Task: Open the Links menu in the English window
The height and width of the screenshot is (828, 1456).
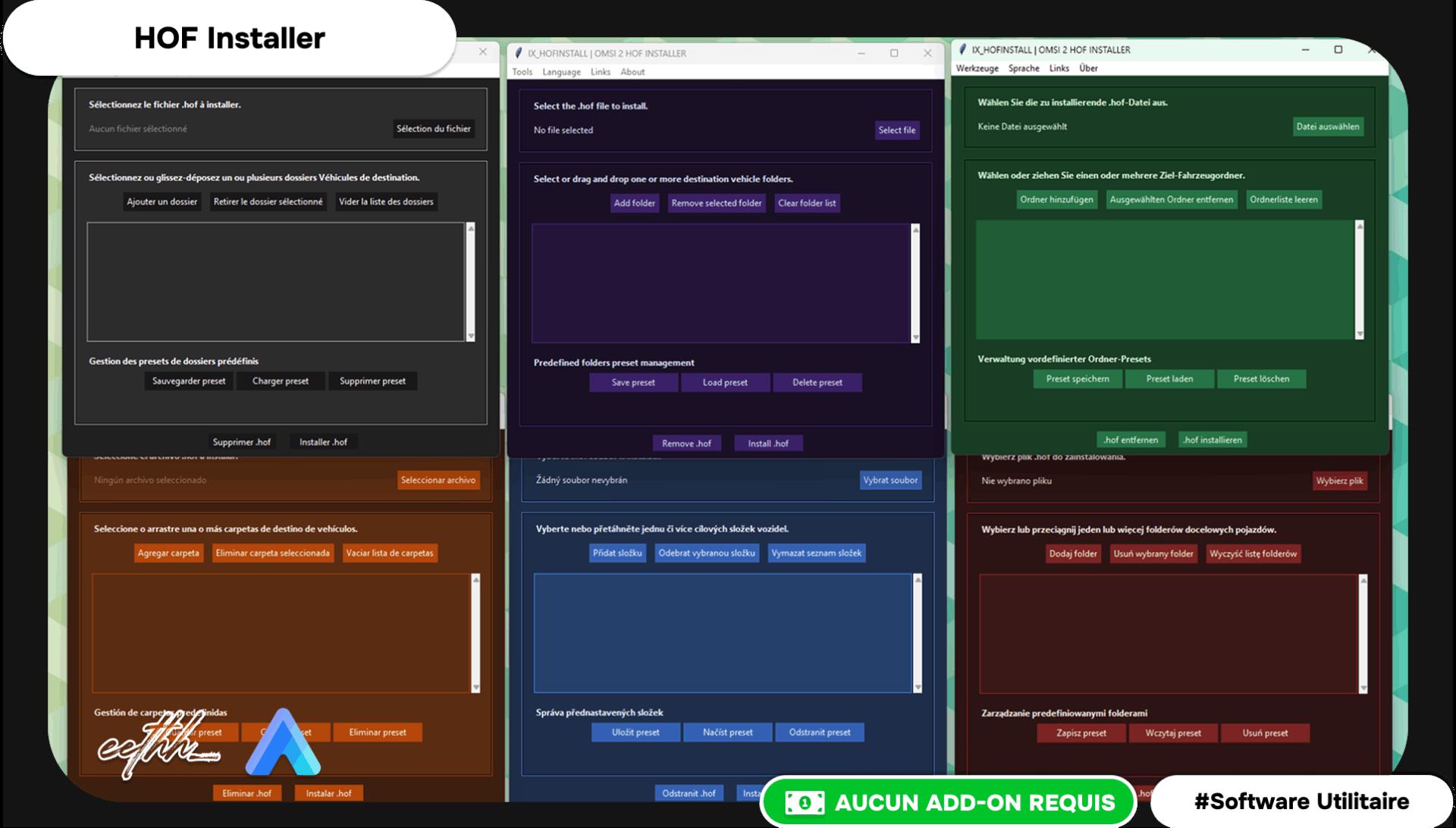Action: pyautogui.click(x=601, y=72)
